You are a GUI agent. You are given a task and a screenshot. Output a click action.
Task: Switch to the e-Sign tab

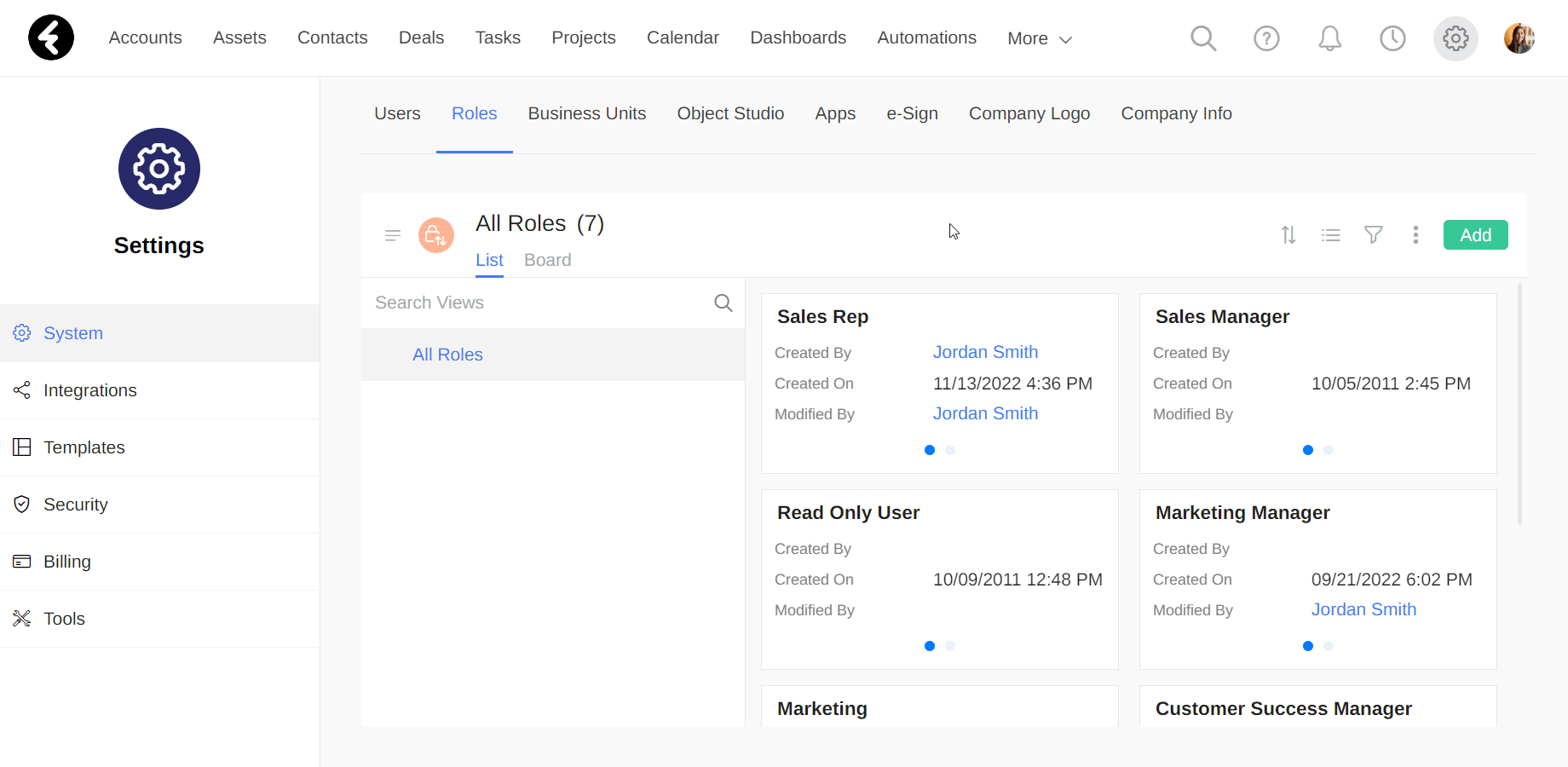point(912,113)
